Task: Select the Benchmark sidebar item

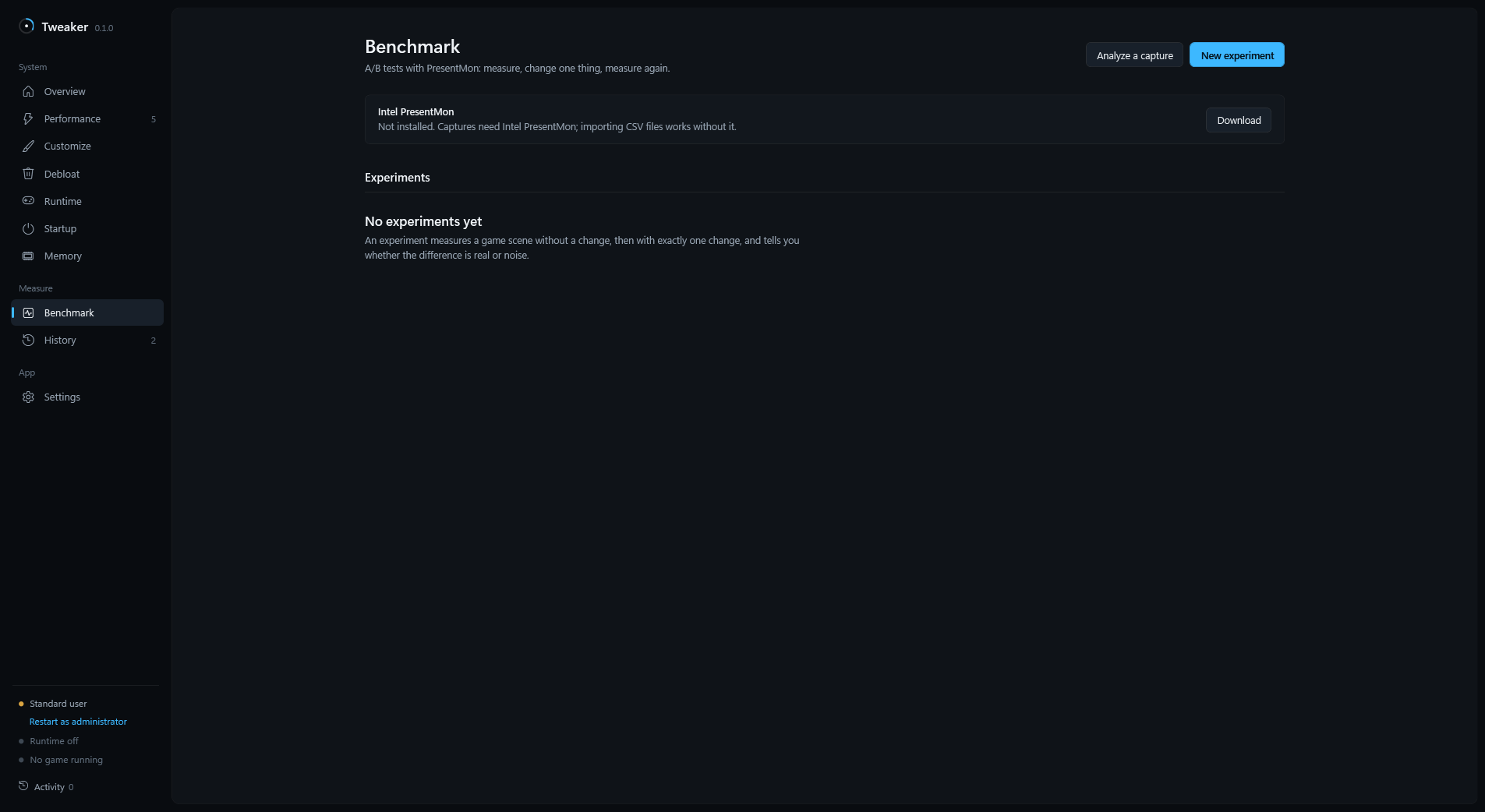Action: coord(87,312)
